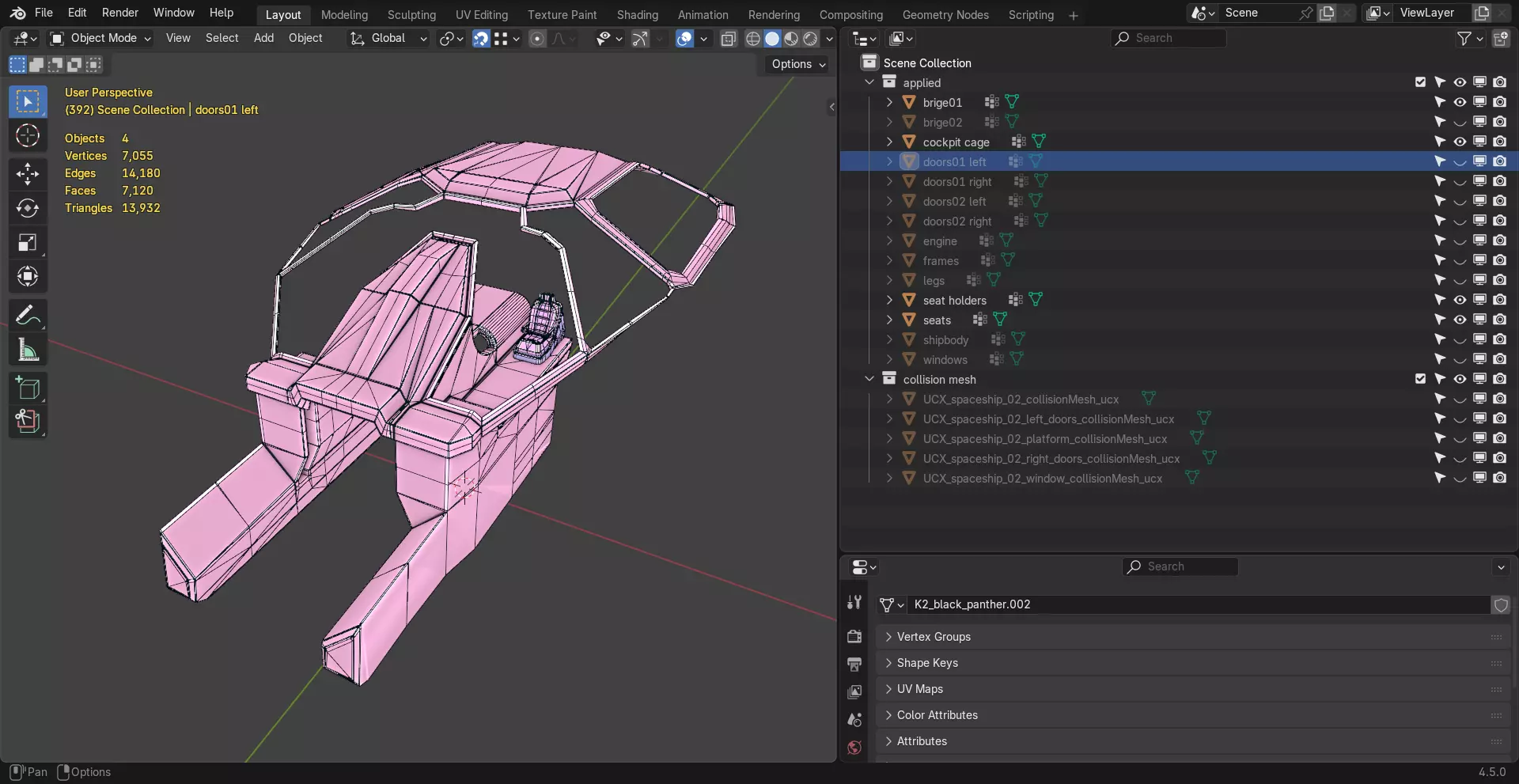This screenshot has height=784, width=1519.
Task: Click the Scene name field
Action: (x=1258, y=13)
